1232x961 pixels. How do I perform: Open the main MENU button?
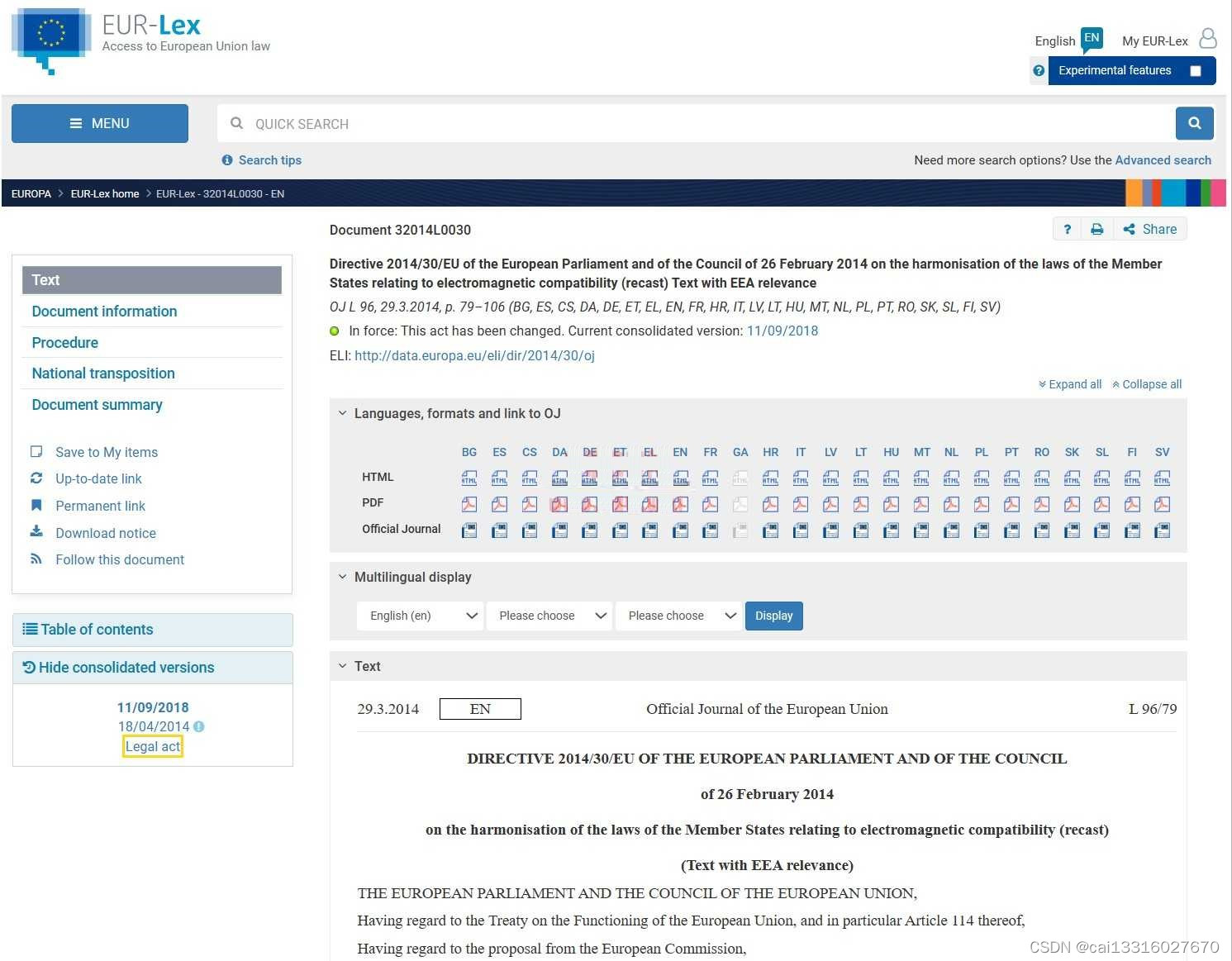(x=100, y=123)
